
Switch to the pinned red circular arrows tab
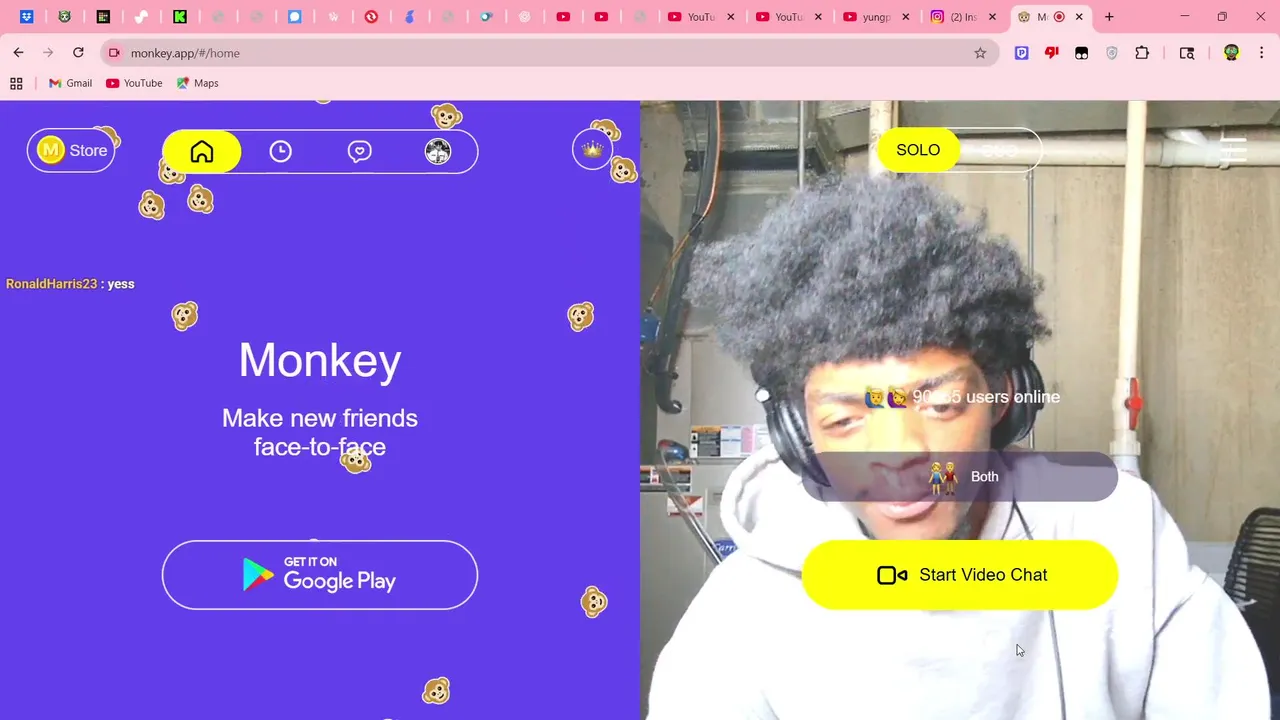tap(371, 17)
